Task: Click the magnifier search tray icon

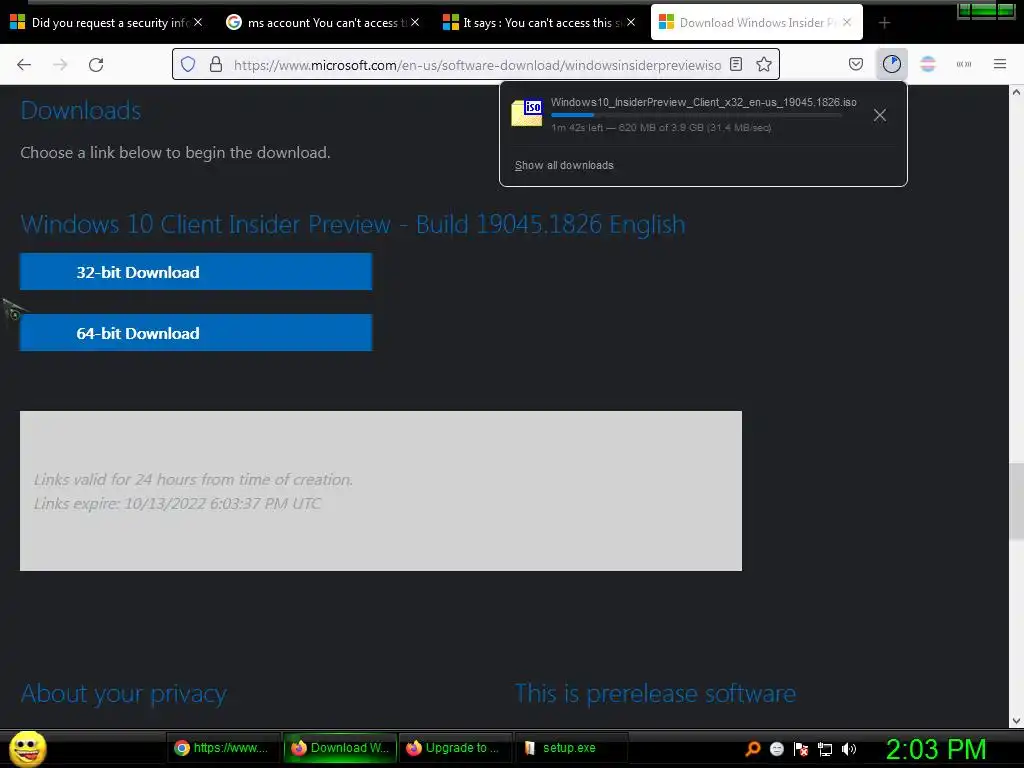Action: (752, 748)
